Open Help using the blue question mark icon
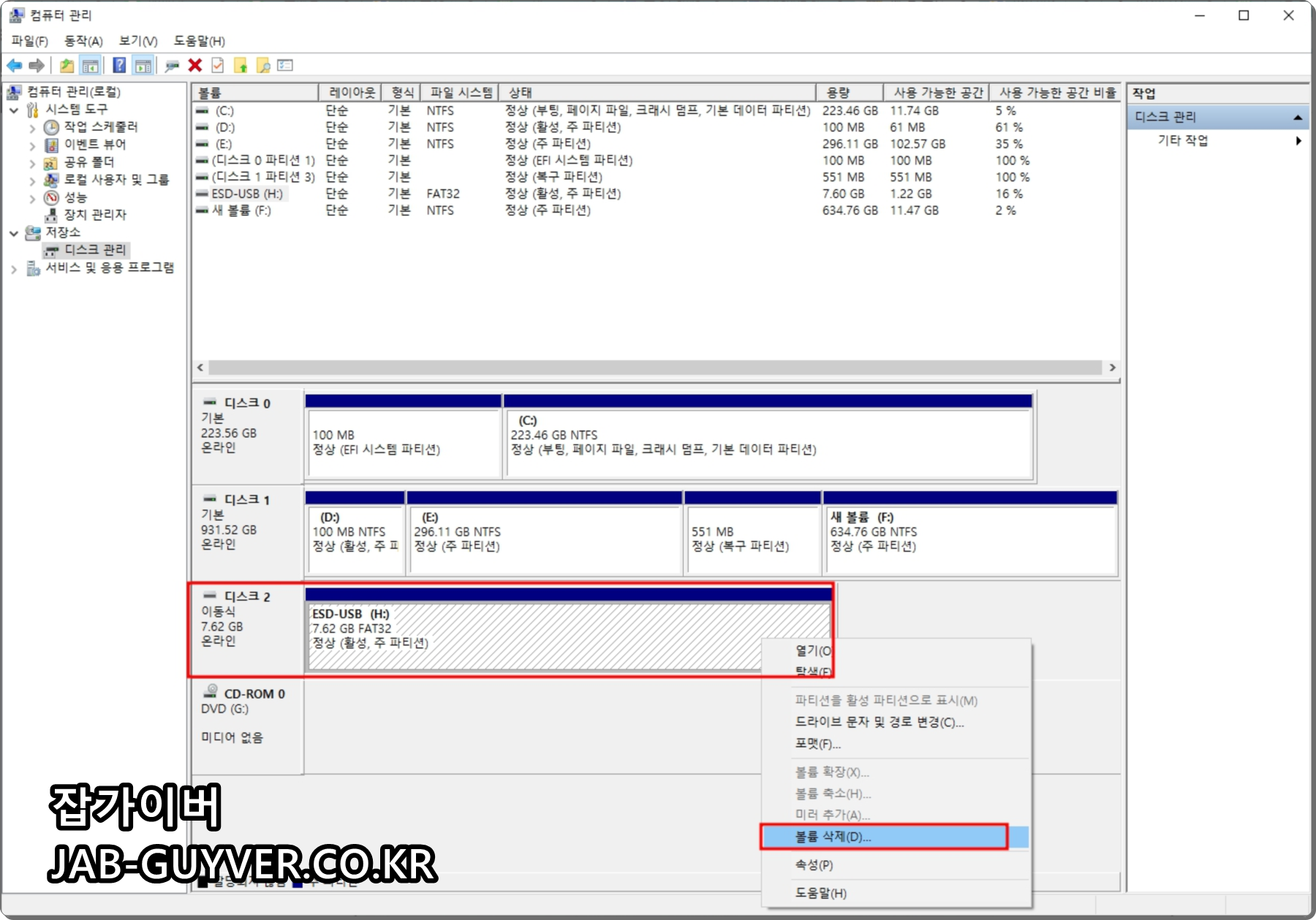 point(118,65)
